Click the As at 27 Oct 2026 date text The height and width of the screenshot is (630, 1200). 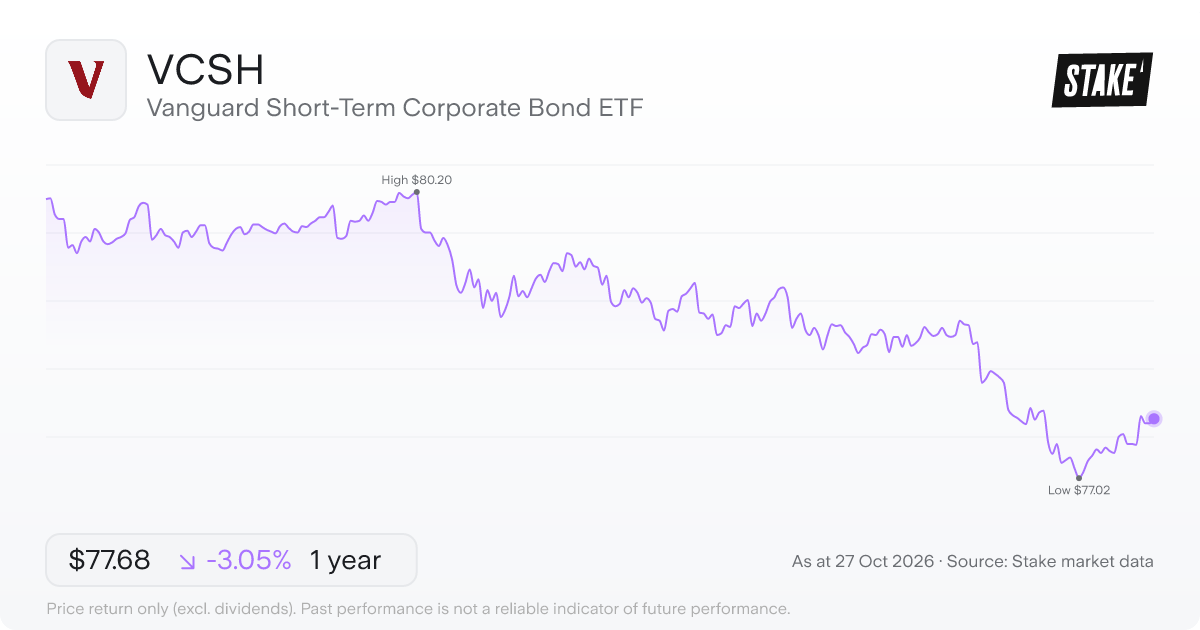click(863, 561)
